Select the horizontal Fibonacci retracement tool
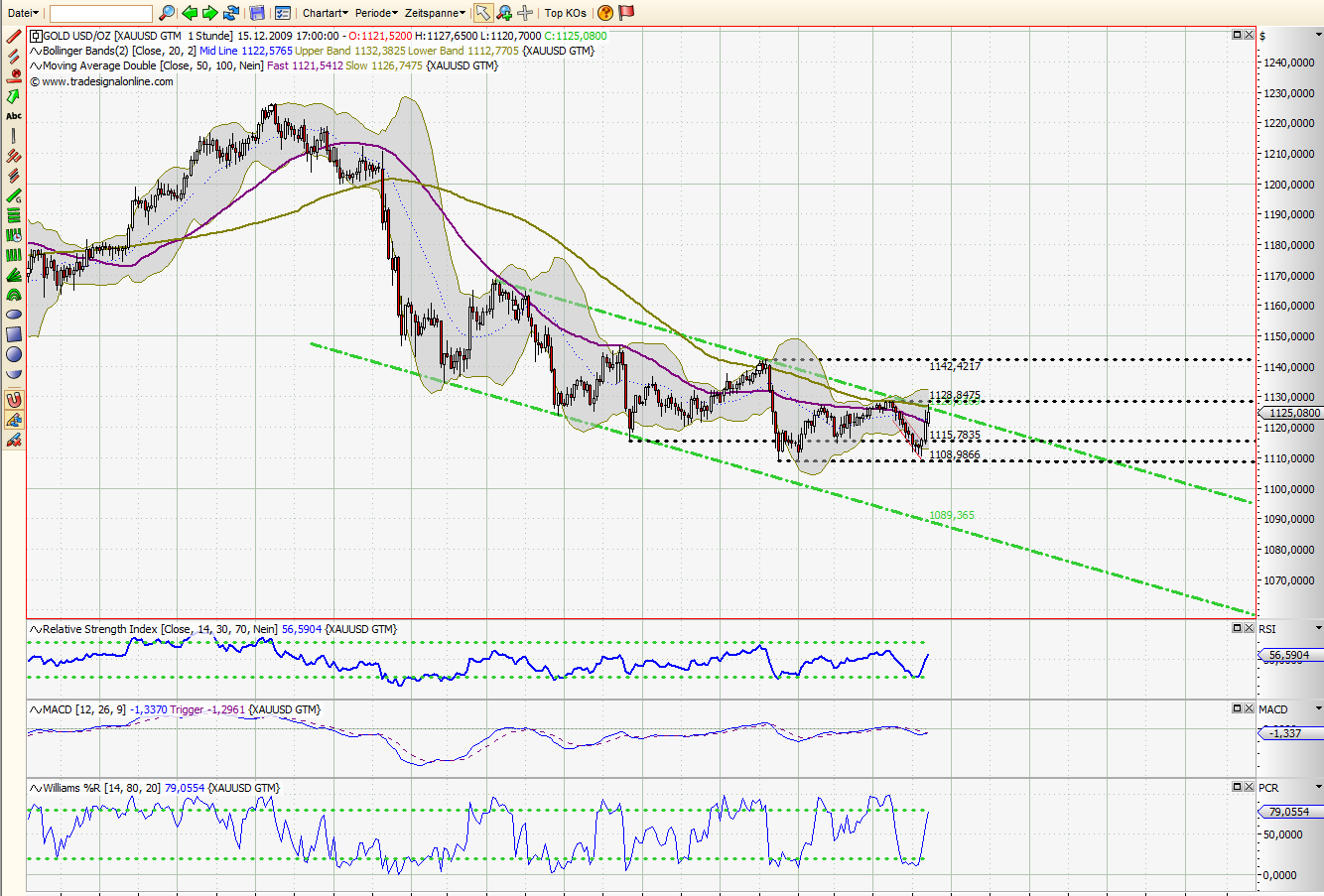The height and width of the screenshot is (896, 1324). click(14, 215)
